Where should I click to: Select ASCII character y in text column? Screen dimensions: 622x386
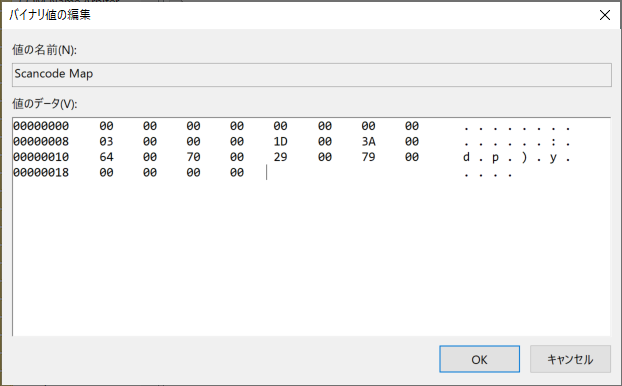553,158
